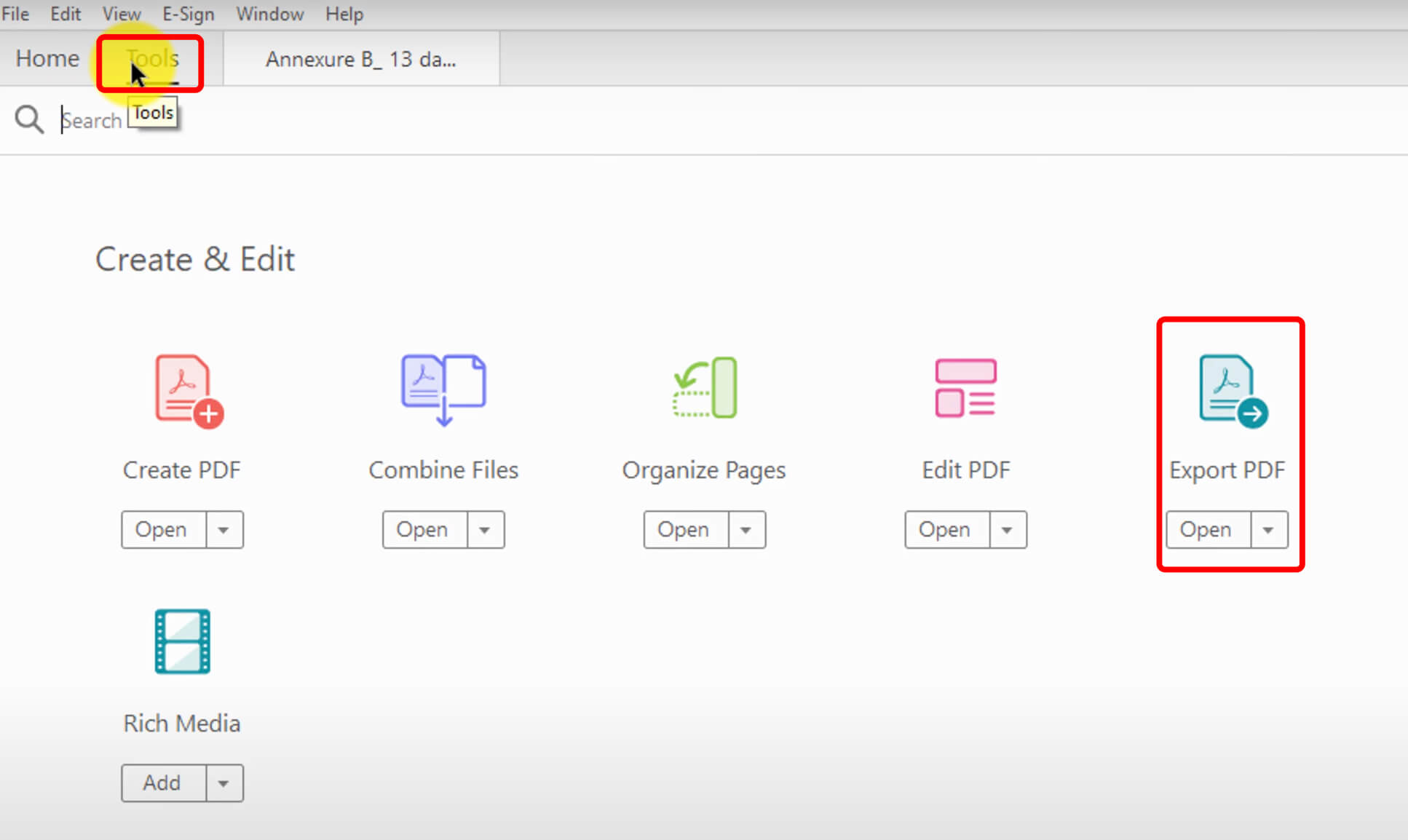Click the Create & Edit section heading

point(195,259)
